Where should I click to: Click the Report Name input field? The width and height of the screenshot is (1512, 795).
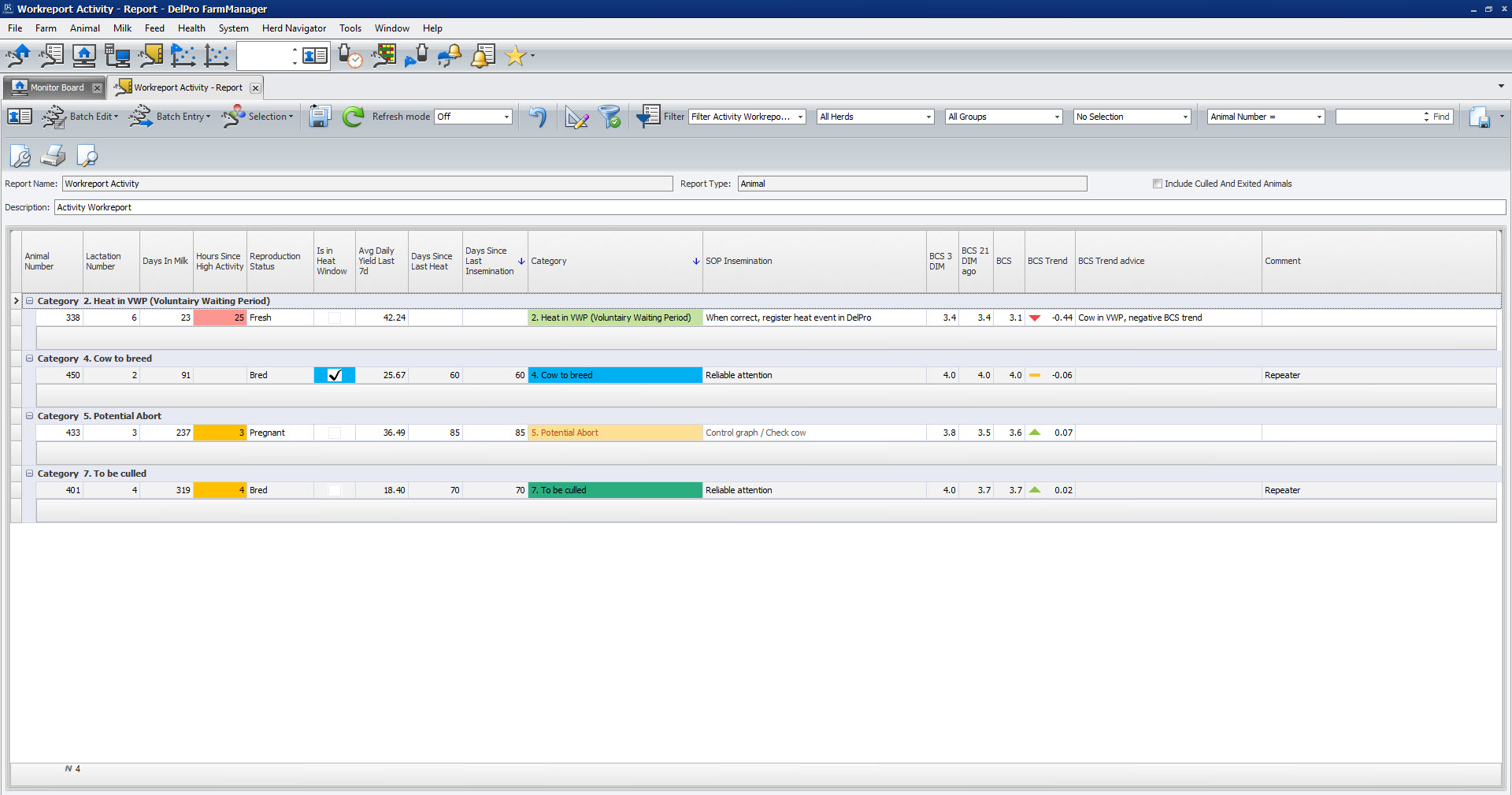(367, 184)
